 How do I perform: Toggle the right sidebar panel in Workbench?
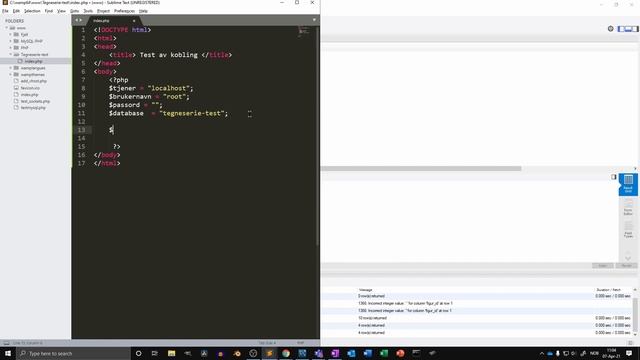(x=635, y=29)
